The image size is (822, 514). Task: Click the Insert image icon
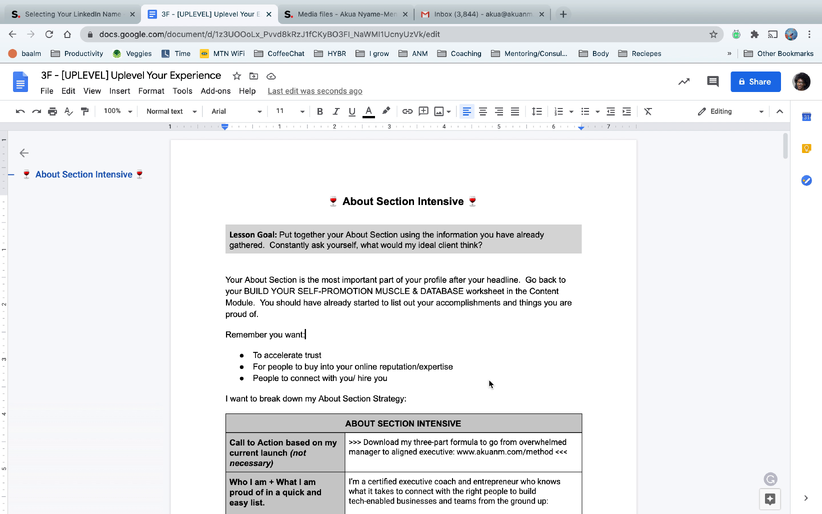coord(439,111)
